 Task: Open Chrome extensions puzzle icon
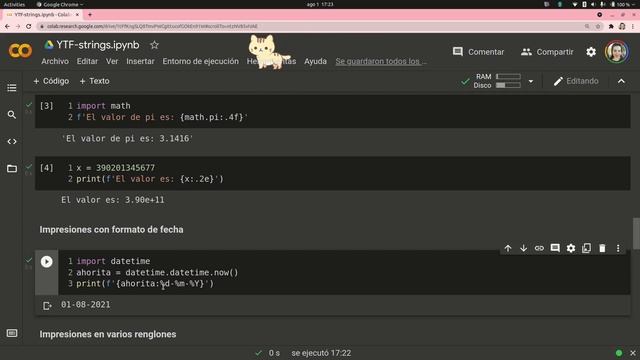tap(611, 26)
